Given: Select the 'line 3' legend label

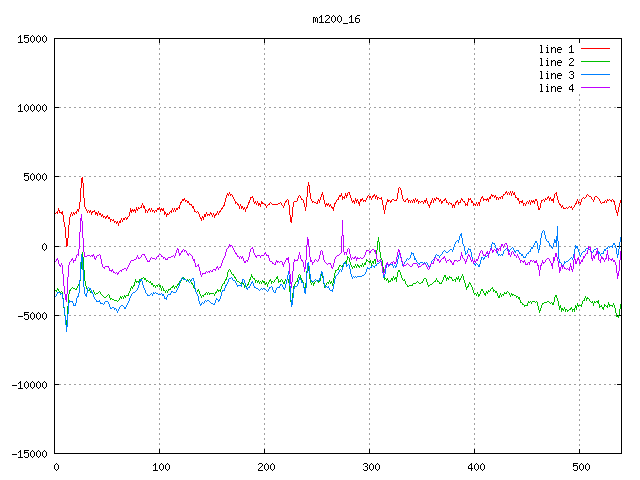Looking at the screenshot, I should (556, 76).
